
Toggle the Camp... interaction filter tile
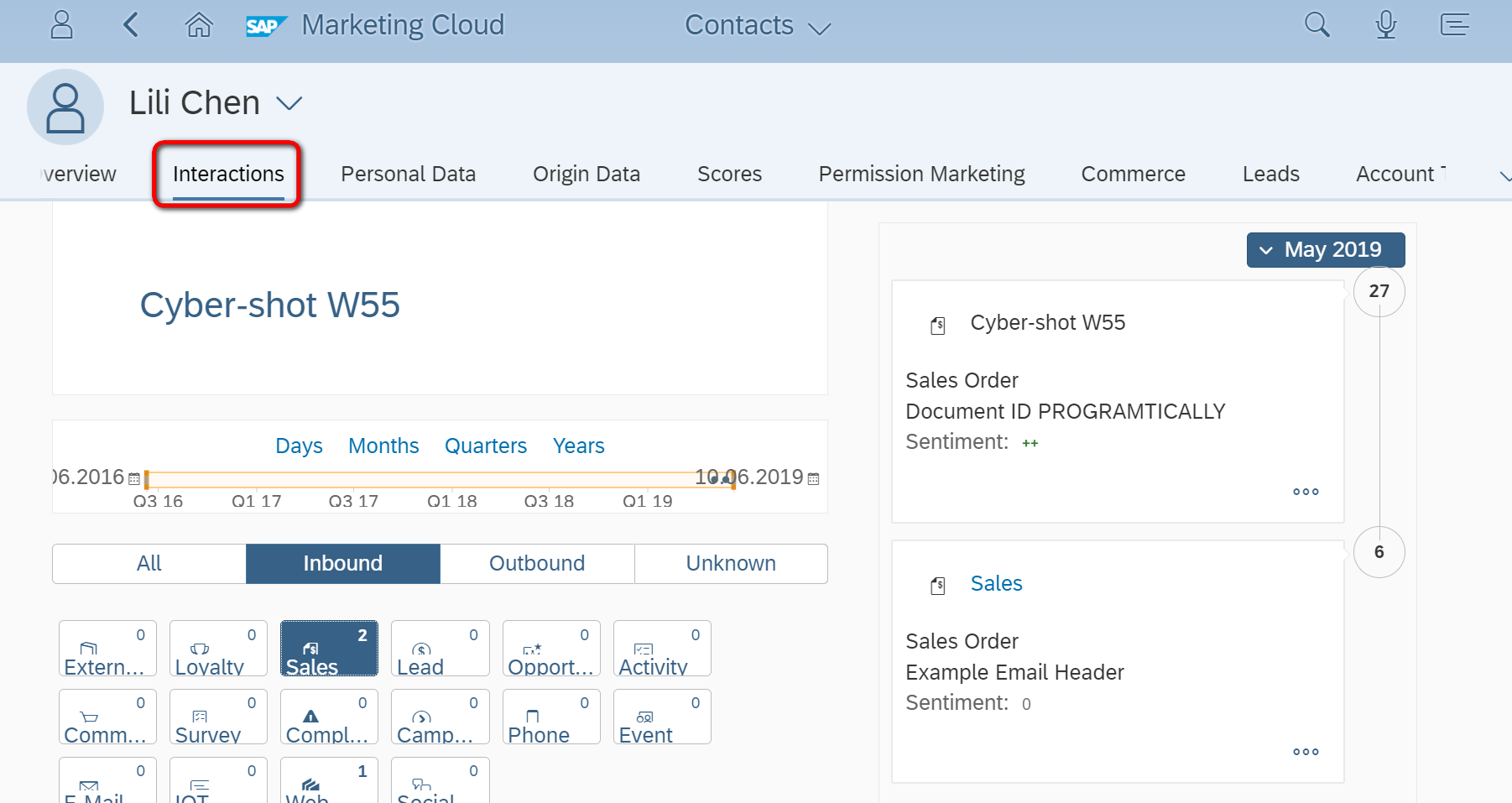click(x=441, y=717)
